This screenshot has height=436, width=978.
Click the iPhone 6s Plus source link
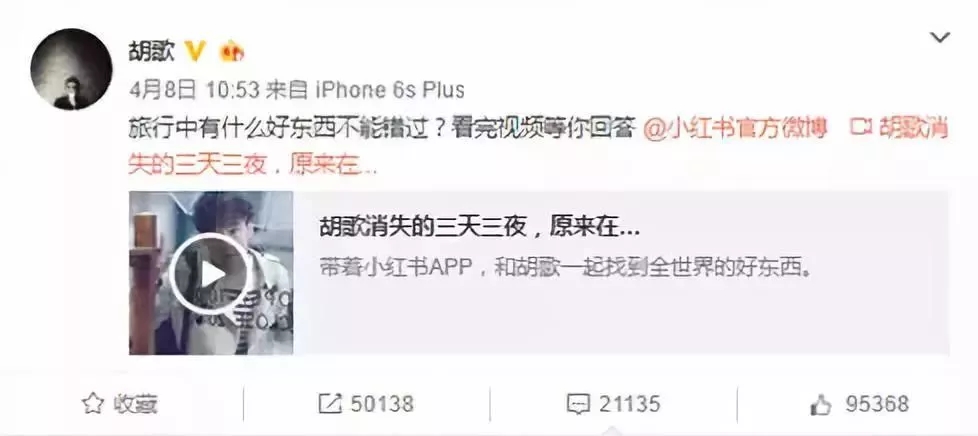(390, 90)
